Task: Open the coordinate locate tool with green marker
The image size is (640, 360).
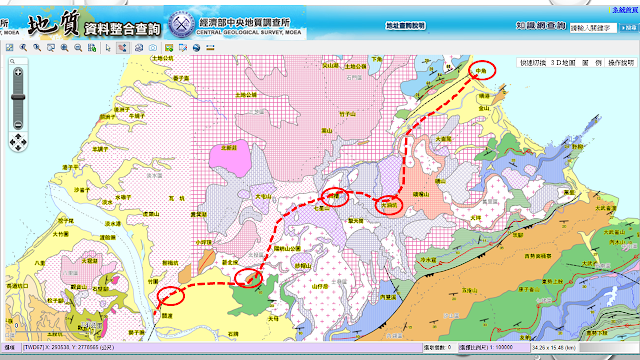Action: (92, 48)
